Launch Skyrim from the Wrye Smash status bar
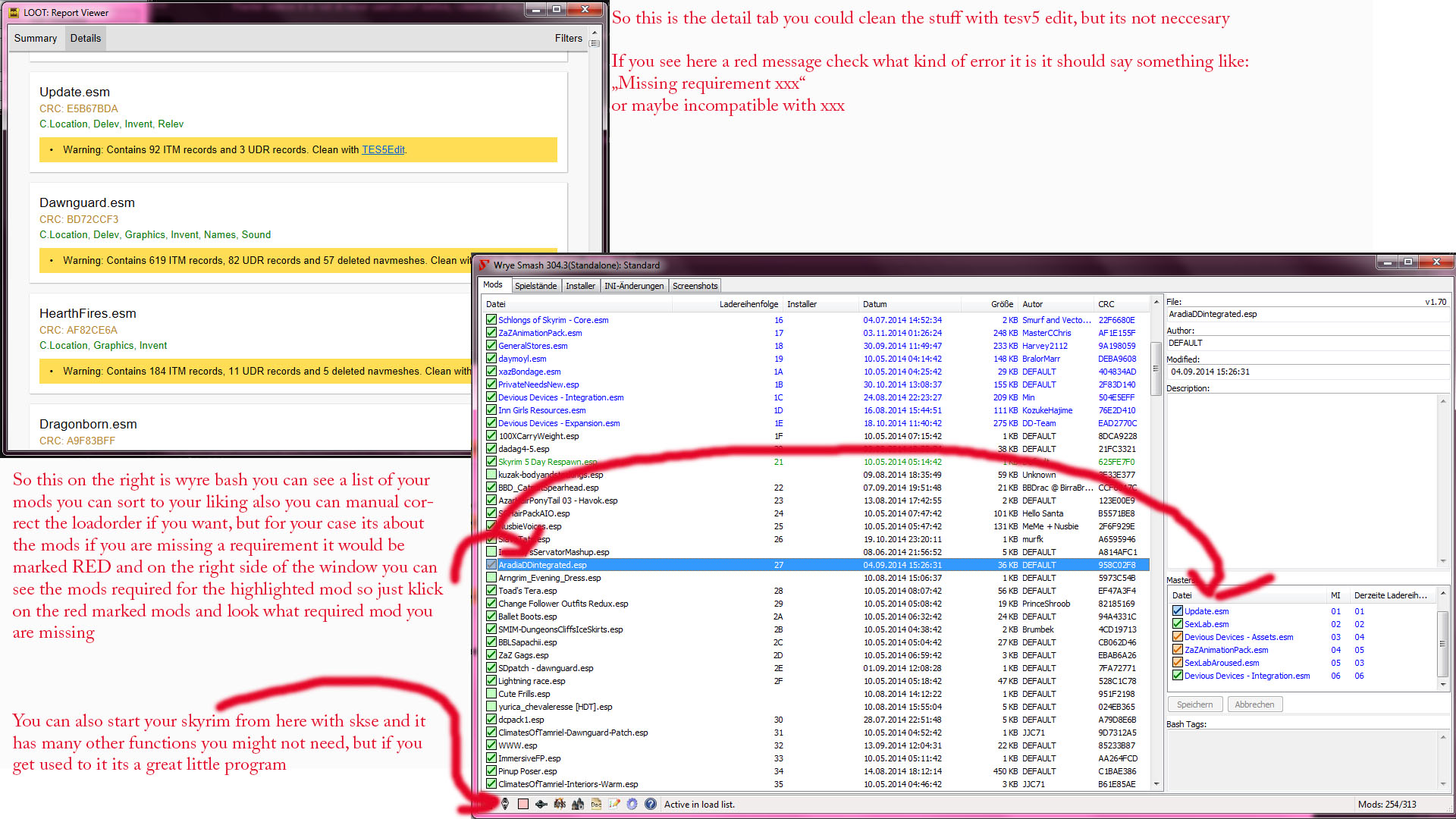1456x819 pixels. (505, 805)
